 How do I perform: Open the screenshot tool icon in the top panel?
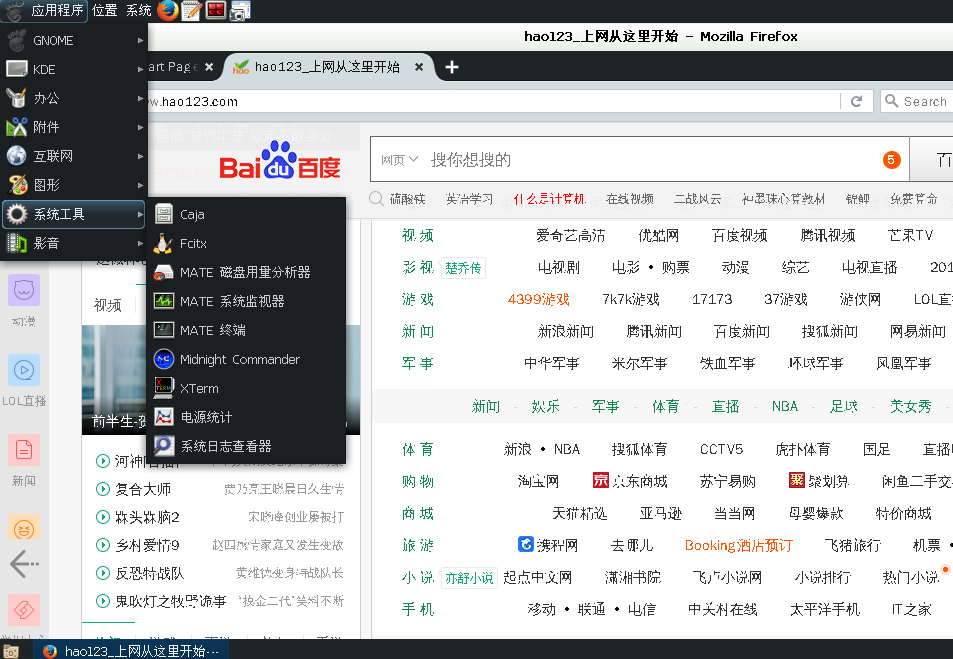coord(240,11)
